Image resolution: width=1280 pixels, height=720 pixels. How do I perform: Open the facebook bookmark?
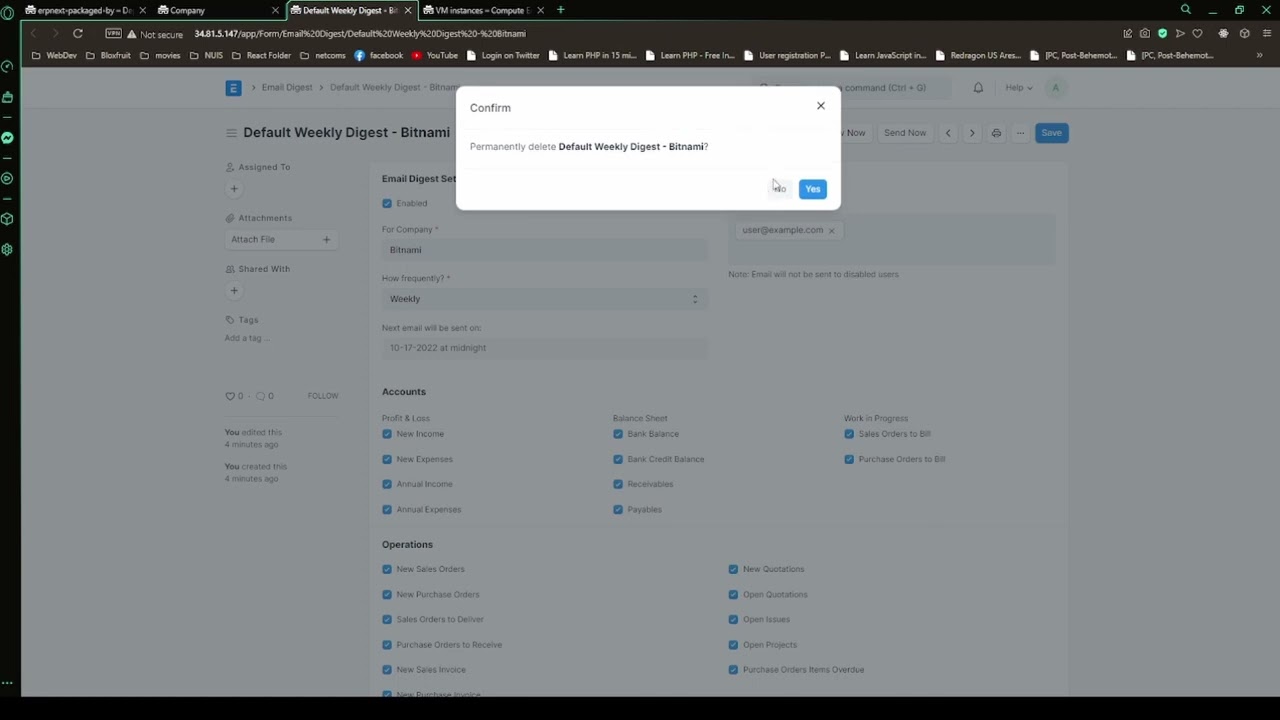(379, 56)
